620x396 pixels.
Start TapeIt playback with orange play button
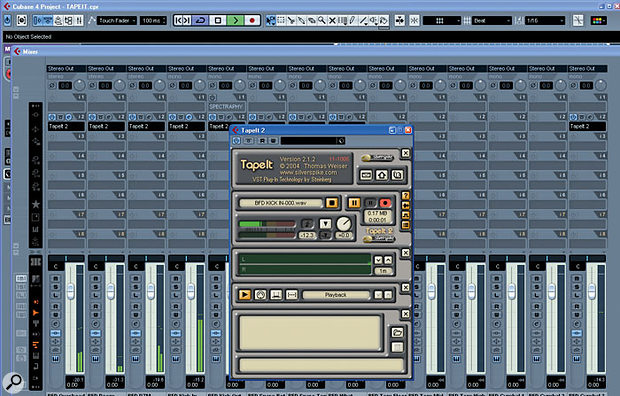tap(245, 295)
